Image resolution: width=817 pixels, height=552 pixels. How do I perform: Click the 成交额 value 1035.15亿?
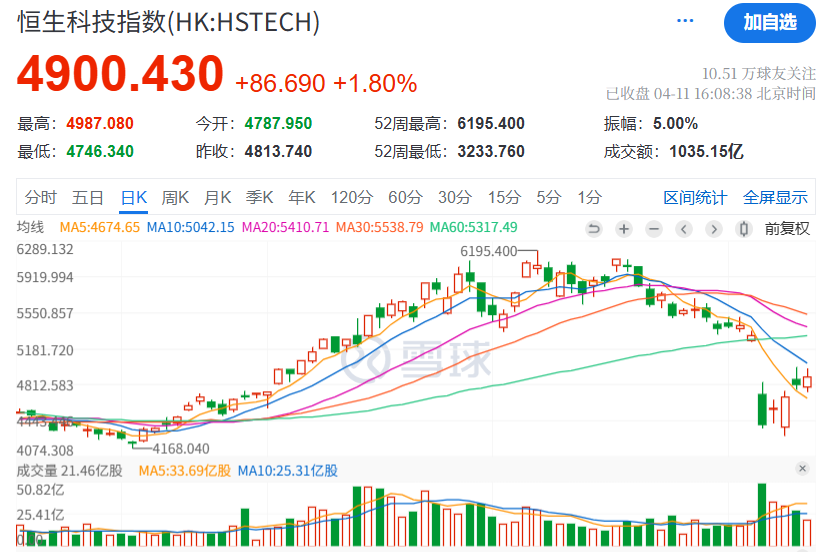pyautogui.click(x=706, y=152)
